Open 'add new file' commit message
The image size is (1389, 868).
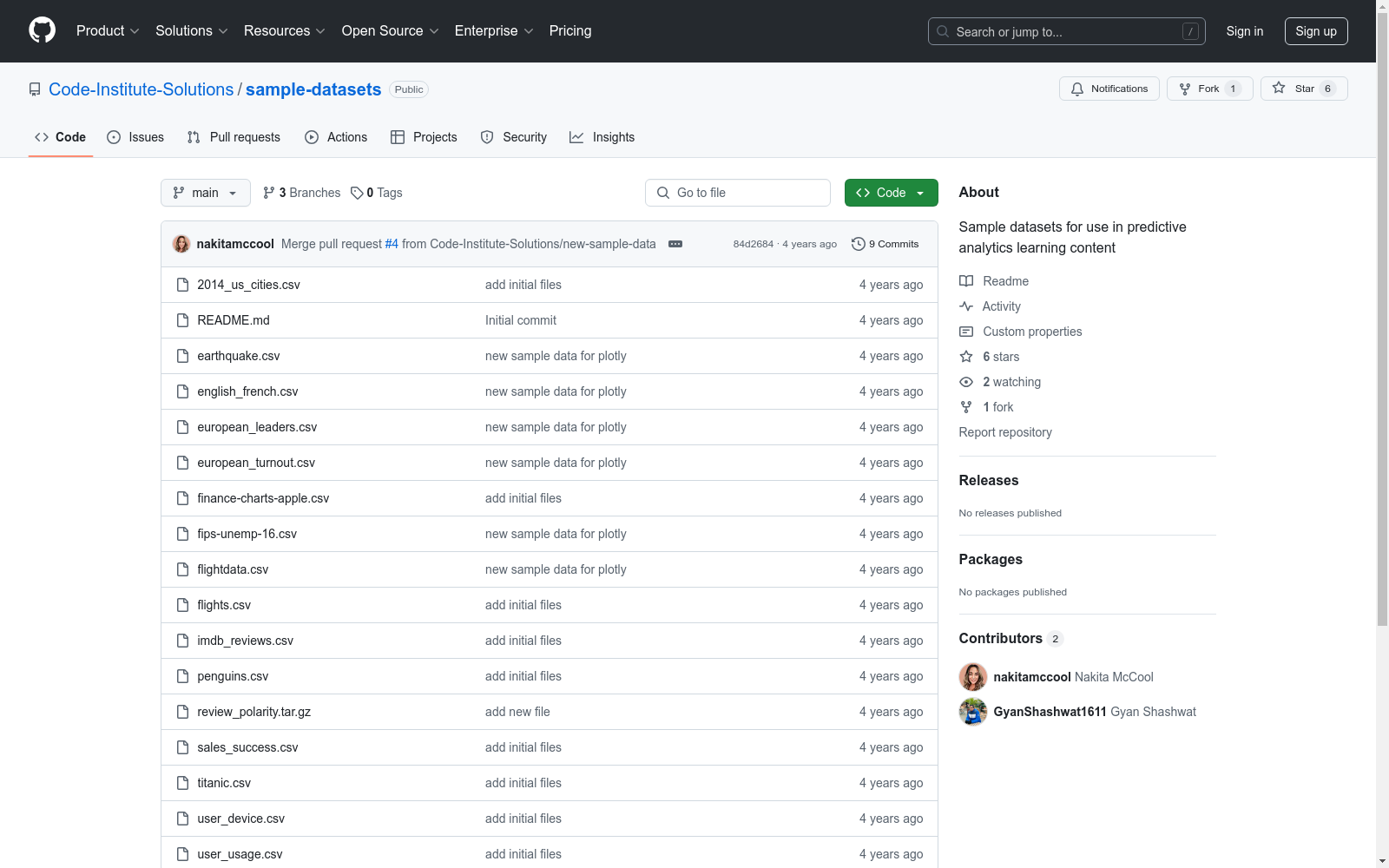coord(517,712)
